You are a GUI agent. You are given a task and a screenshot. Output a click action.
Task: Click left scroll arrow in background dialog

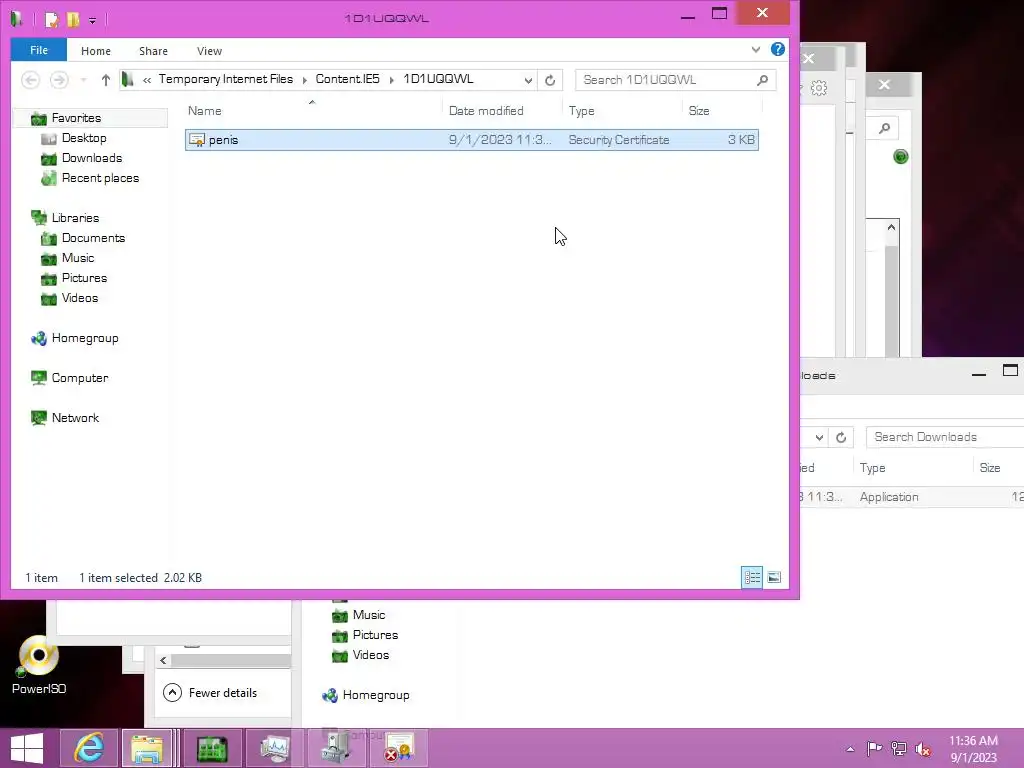pos(163,660)
